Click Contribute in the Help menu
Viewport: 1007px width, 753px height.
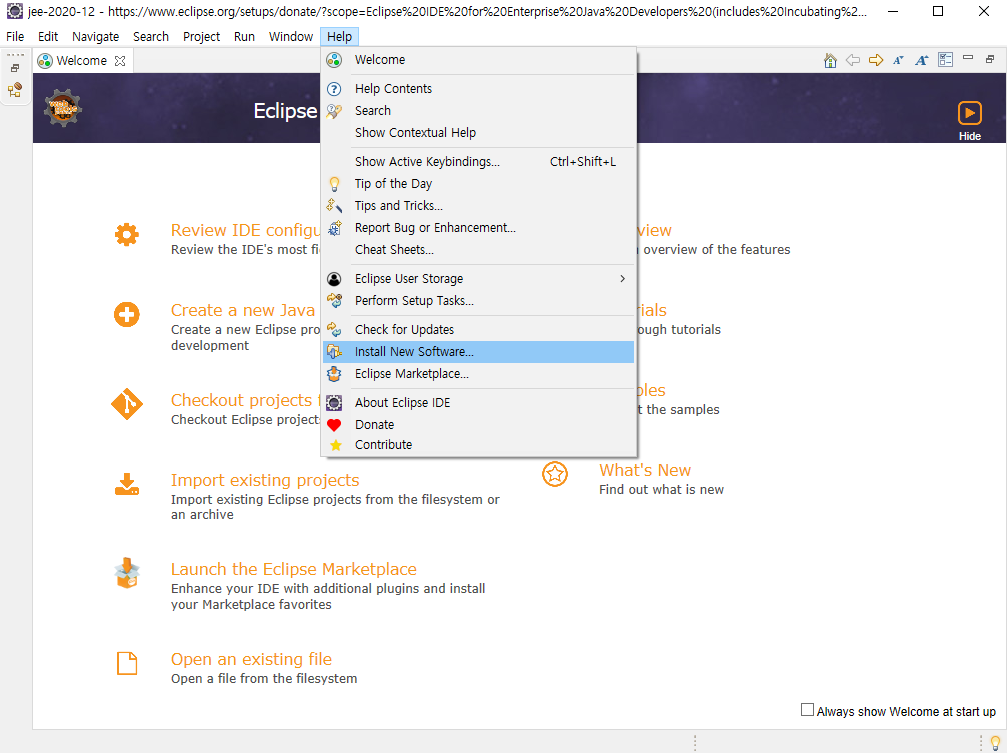point(478,445)
